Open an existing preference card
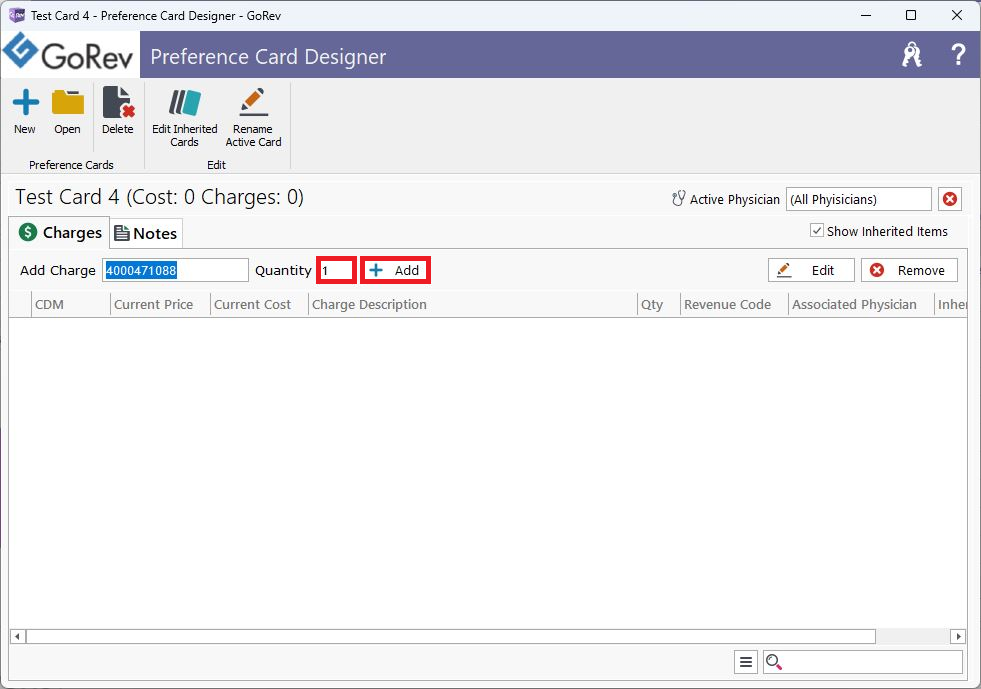This screenshot has height=689, width=981. [x=68, y=112]
